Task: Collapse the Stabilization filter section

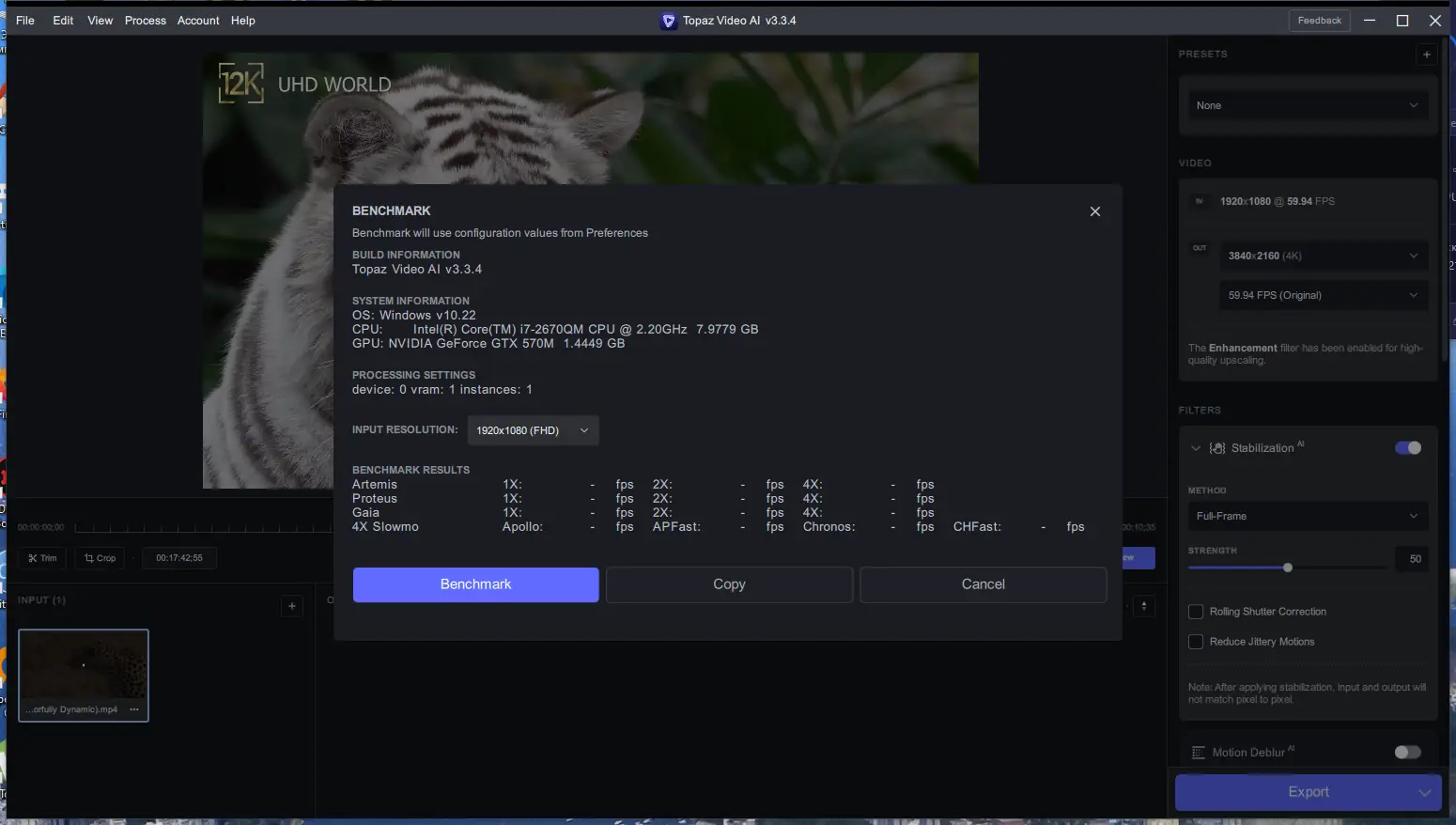Action: point(1196,448)
